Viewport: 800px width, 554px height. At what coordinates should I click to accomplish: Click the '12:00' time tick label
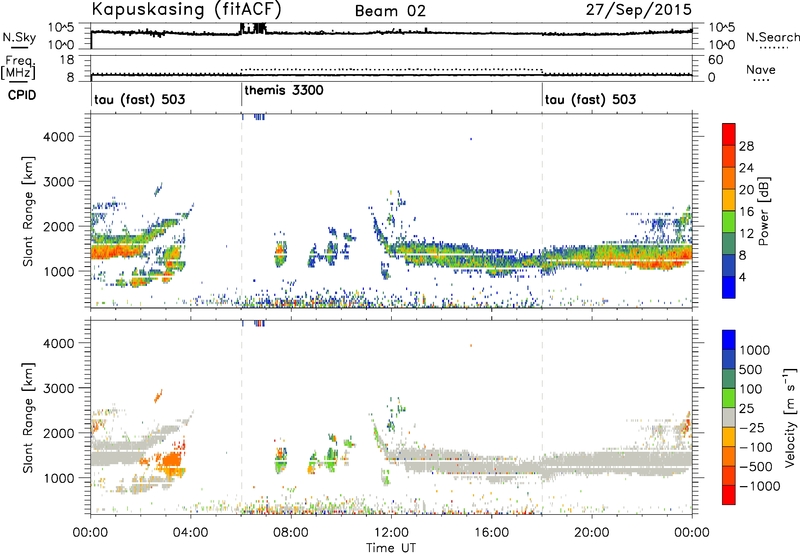pos(391,533)
